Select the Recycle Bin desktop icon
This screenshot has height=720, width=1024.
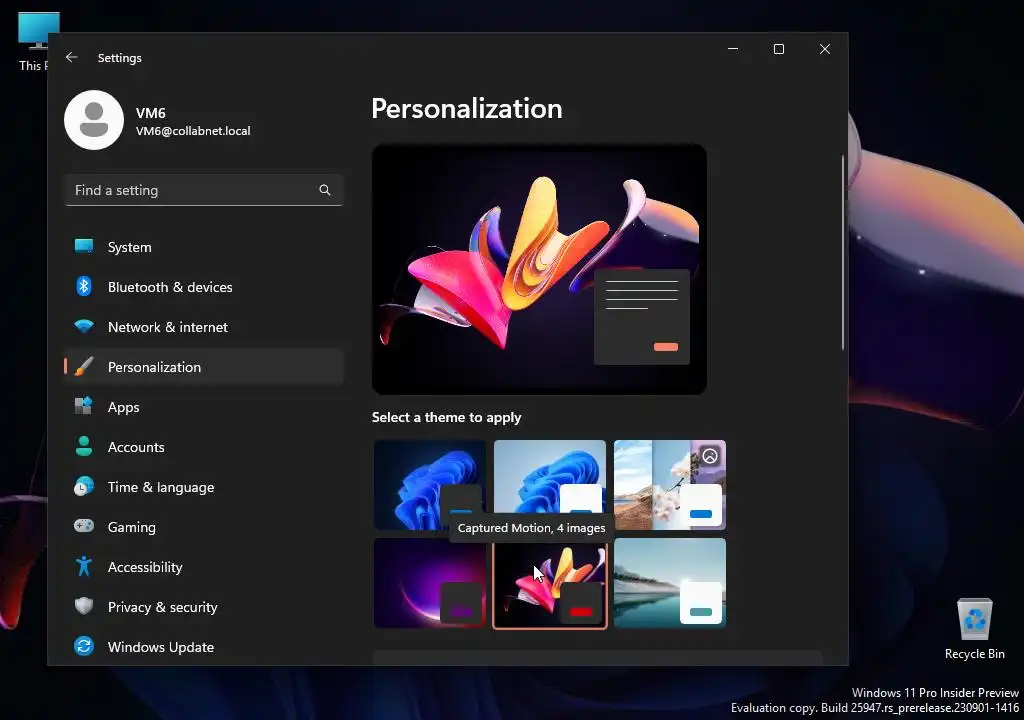(974, 629)
